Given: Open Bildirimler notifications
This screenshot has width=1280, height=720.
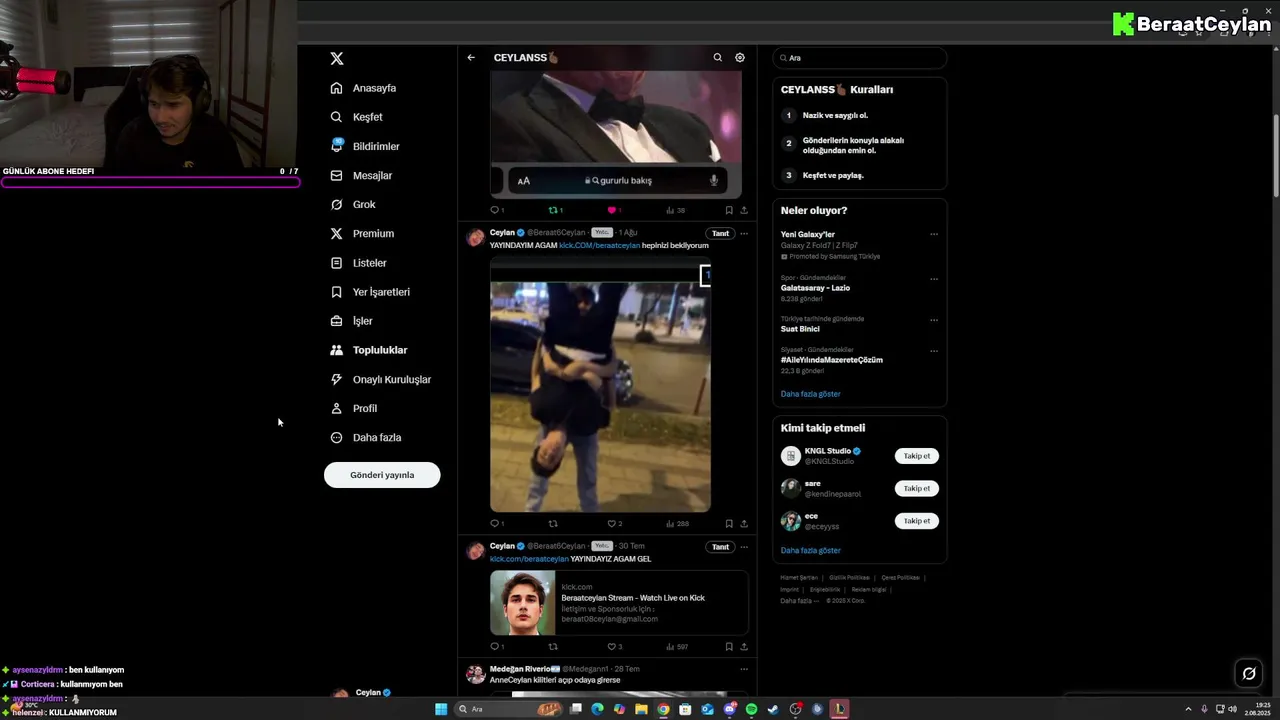Looking at the screenshot, I should click(x=365, y=146).
